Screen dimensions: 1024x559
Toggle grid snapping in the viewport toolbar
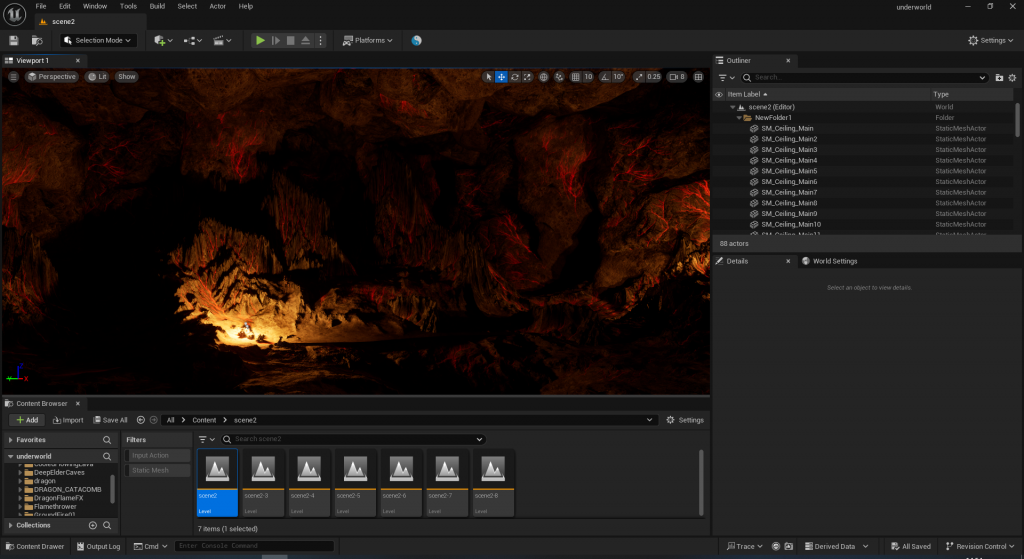click(574, 77)
